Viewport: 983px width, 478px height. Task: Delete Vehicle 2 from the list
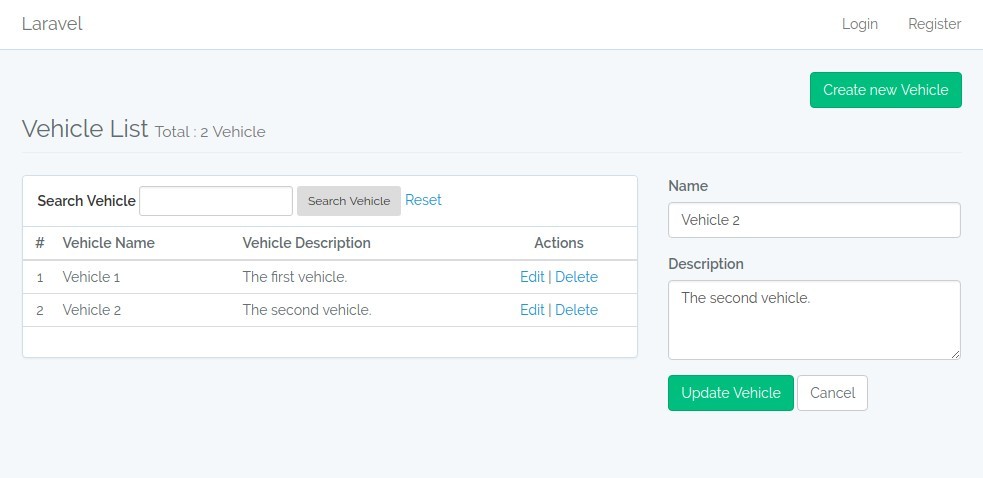point(576,310)
